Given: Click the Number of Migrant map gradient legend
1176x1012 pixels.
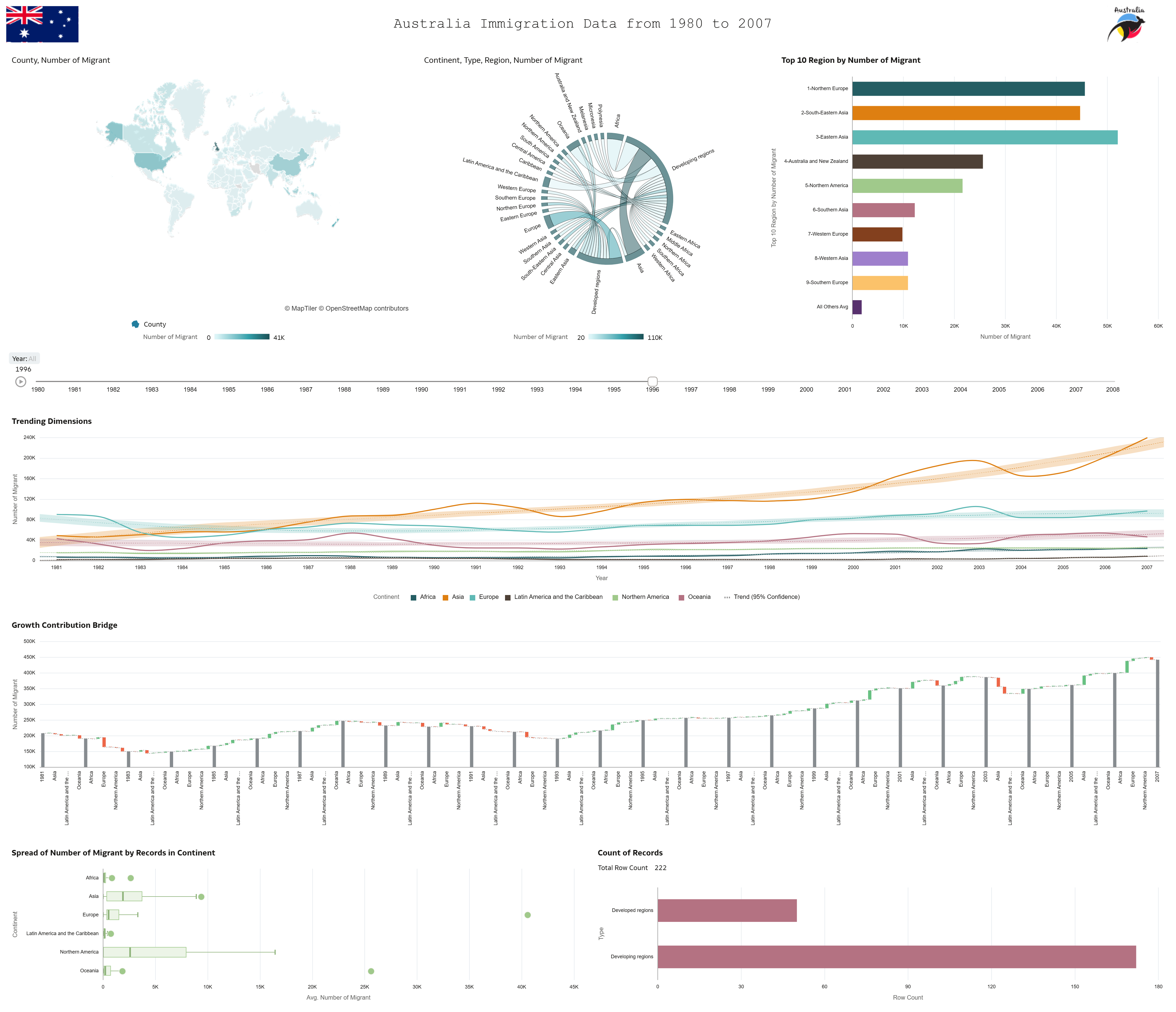Looking at the screenshot, I should [242, 337].
